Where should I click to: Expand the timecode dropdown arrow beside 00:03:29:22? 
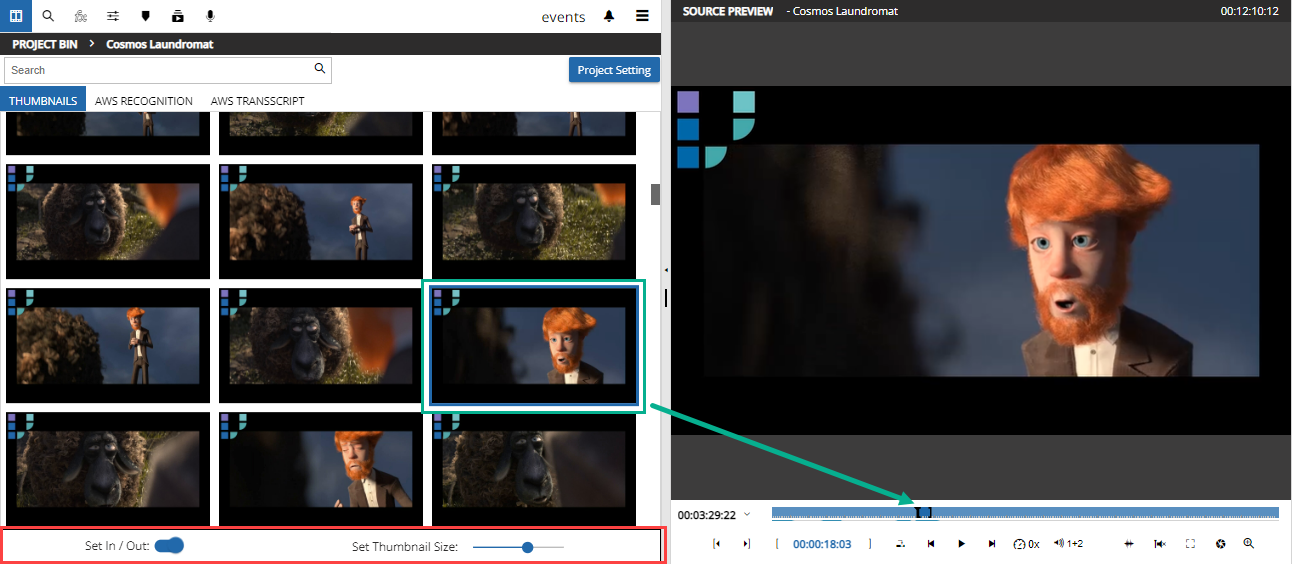(747, 515)
